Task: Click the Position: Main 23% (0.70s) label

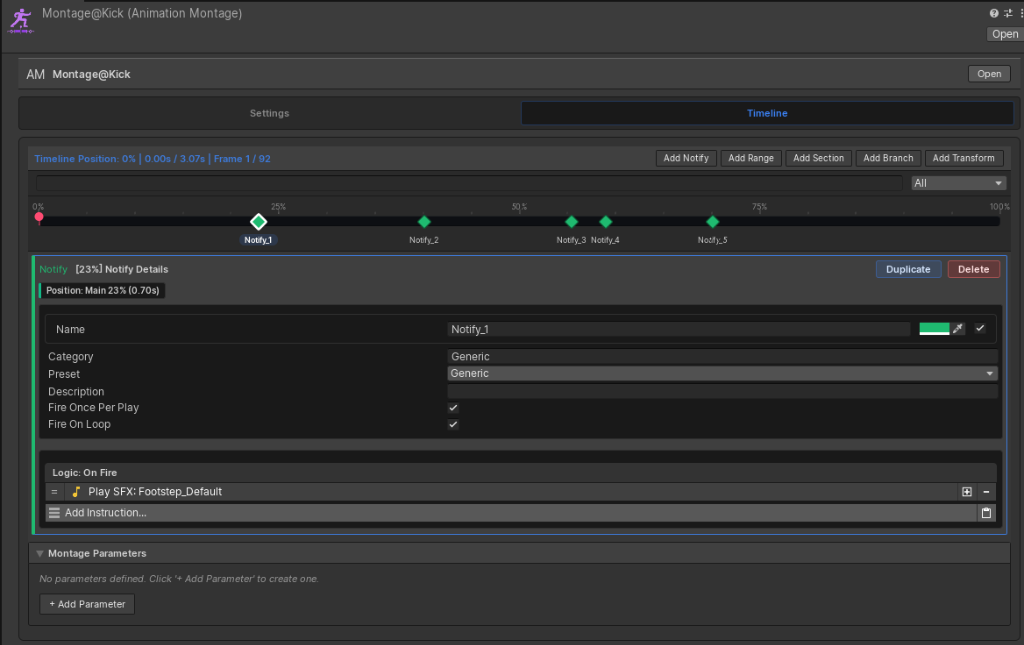Action: pos(103,291)
